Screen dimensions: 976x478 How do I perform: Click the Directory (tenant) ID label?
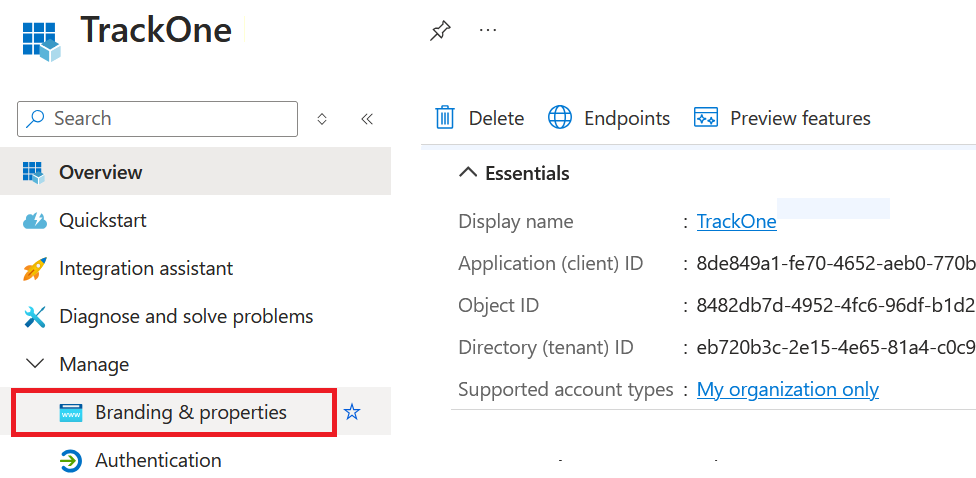[546, 347]
